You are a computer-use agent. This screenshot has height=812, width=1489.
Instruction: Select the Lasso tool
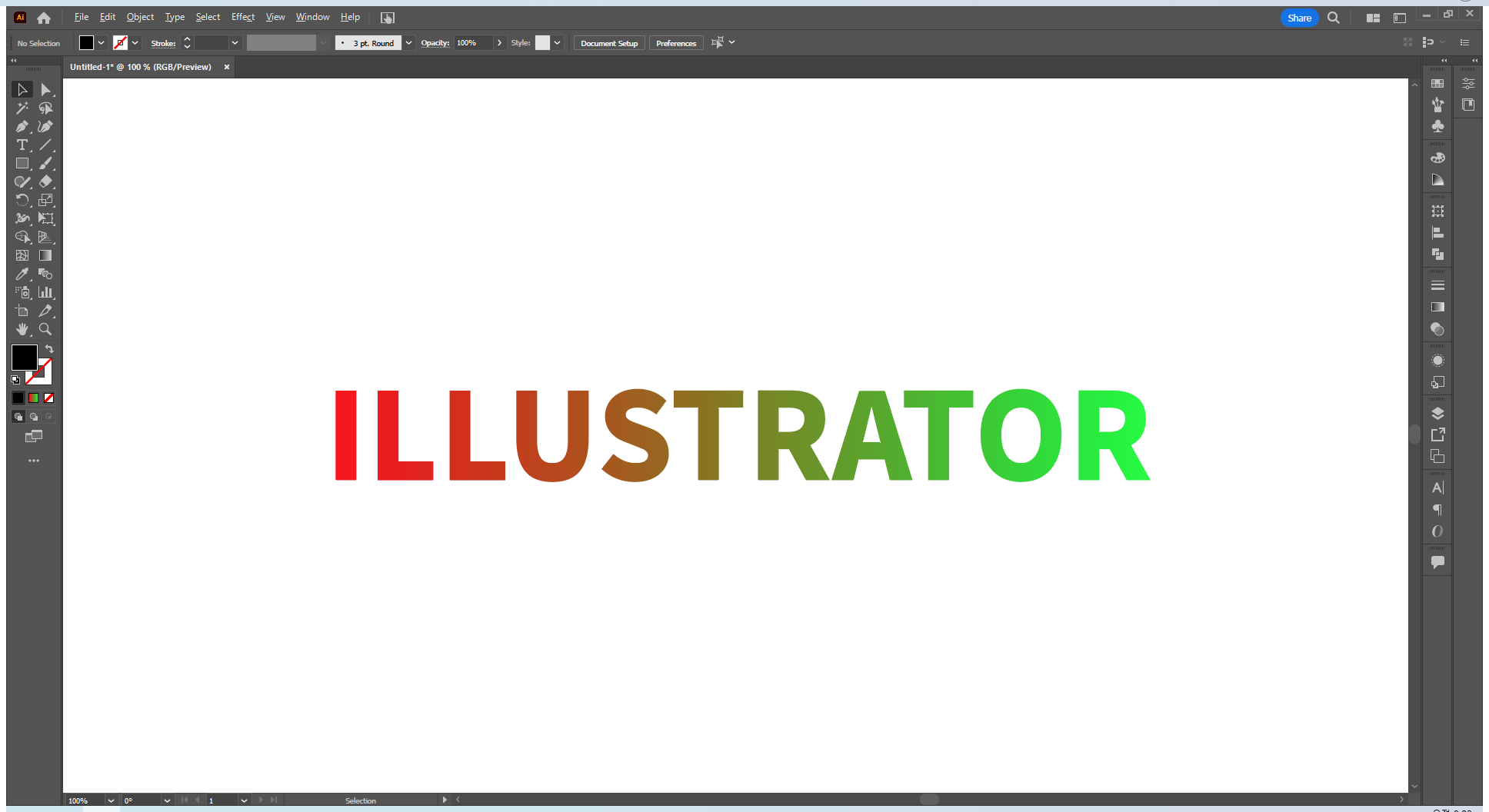point(45,108)
